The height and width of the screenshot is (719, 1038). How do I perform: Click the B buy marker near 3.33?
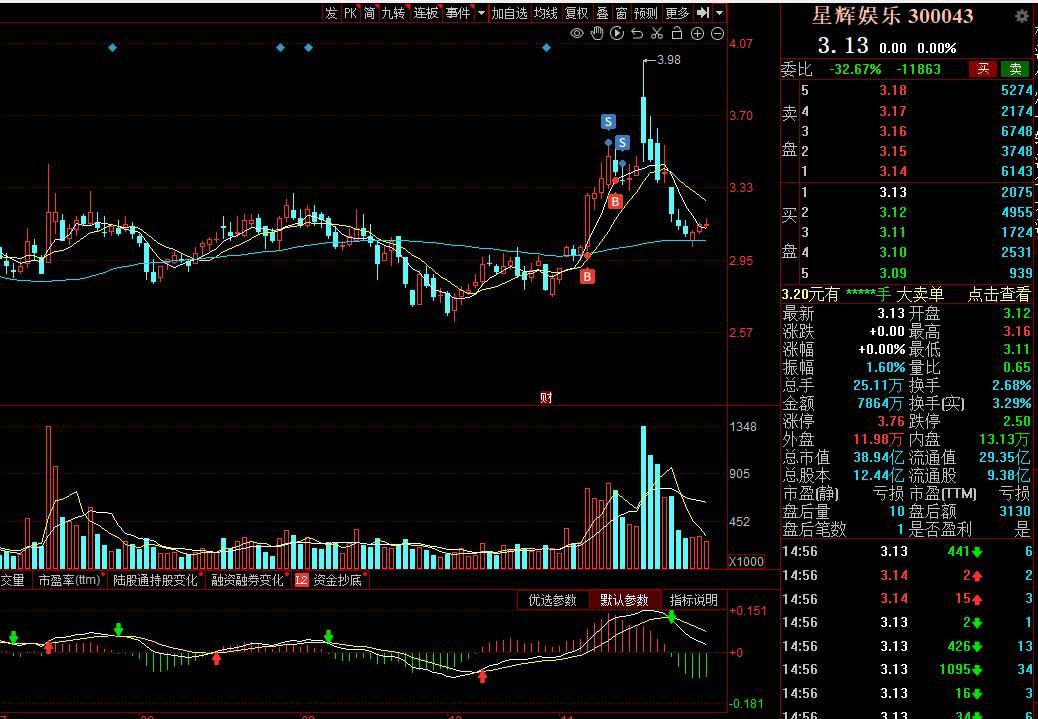click(x=616, y=201)
